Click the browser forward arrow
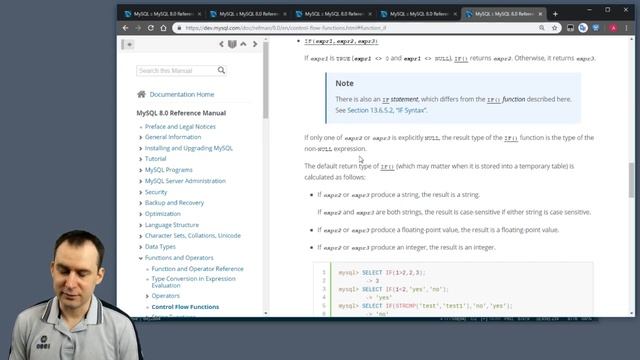 tap(138, 28)
